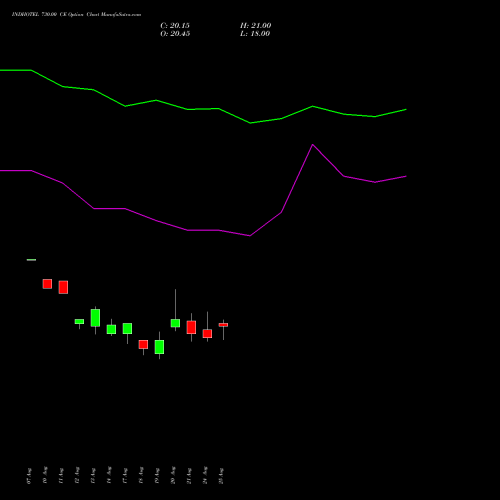This screenshot has width=500, height=500.
Task: Select the 21 Aug date label
Action: coord(189,476)
